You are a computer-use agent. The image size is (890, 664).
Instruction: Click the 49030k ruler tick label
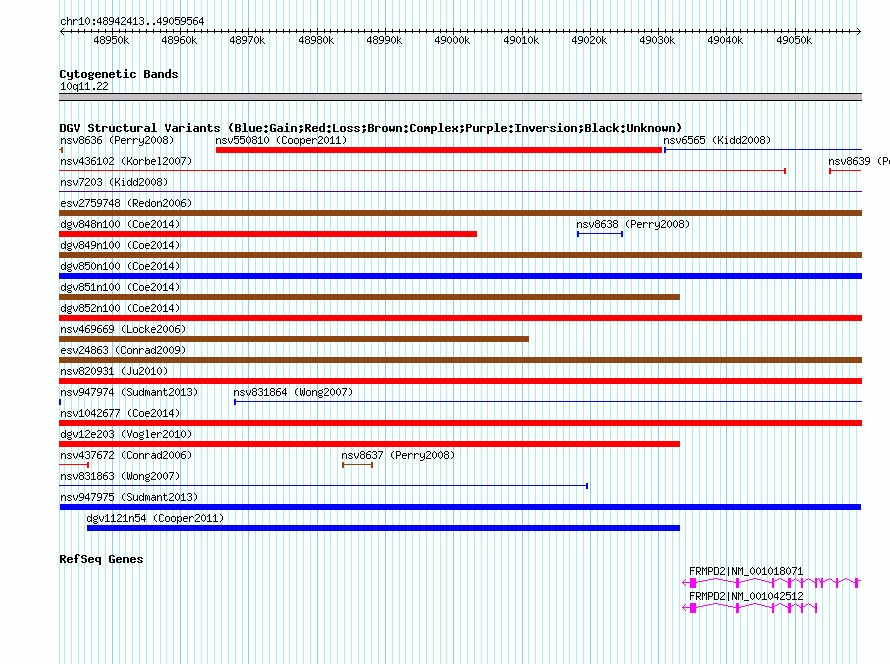coord(657,40)
